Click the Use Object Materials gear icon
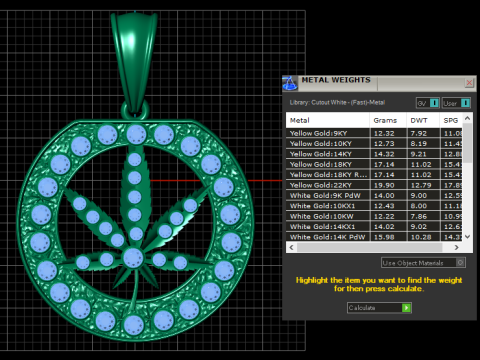Image resolution: width=480 pixels, height=360 pixels. tap(460, 263)
